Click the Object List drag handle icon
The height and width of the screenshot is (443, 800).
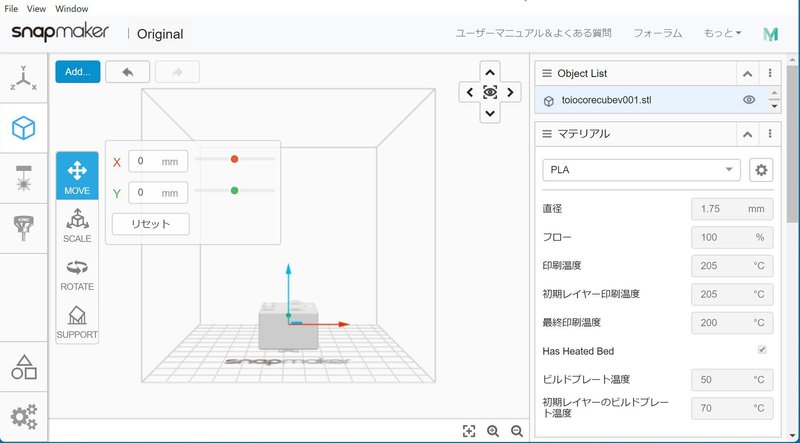pyautogui.click(x=547, y=73)
